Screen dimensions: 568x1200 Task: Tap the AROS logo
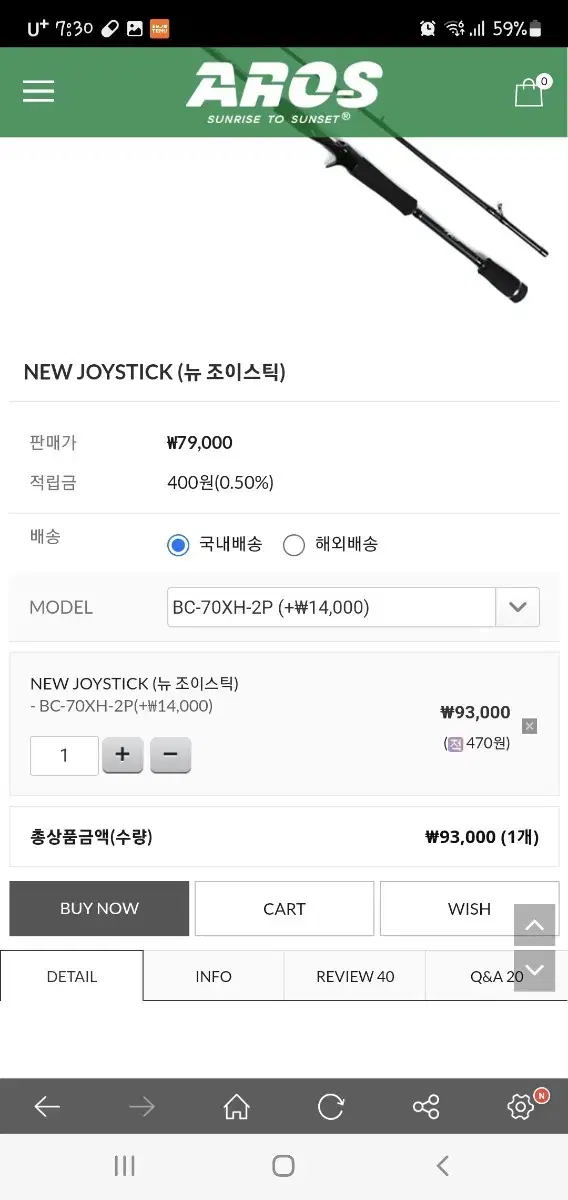(x=284, y=92)
